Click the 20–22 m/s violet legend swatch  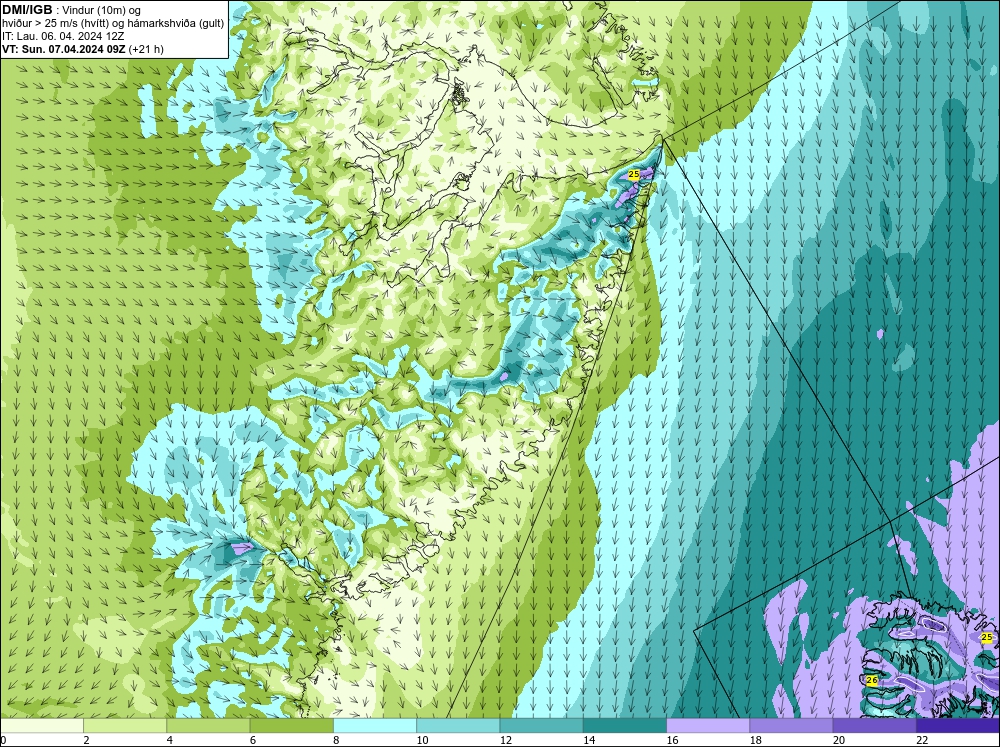[874, 726]
